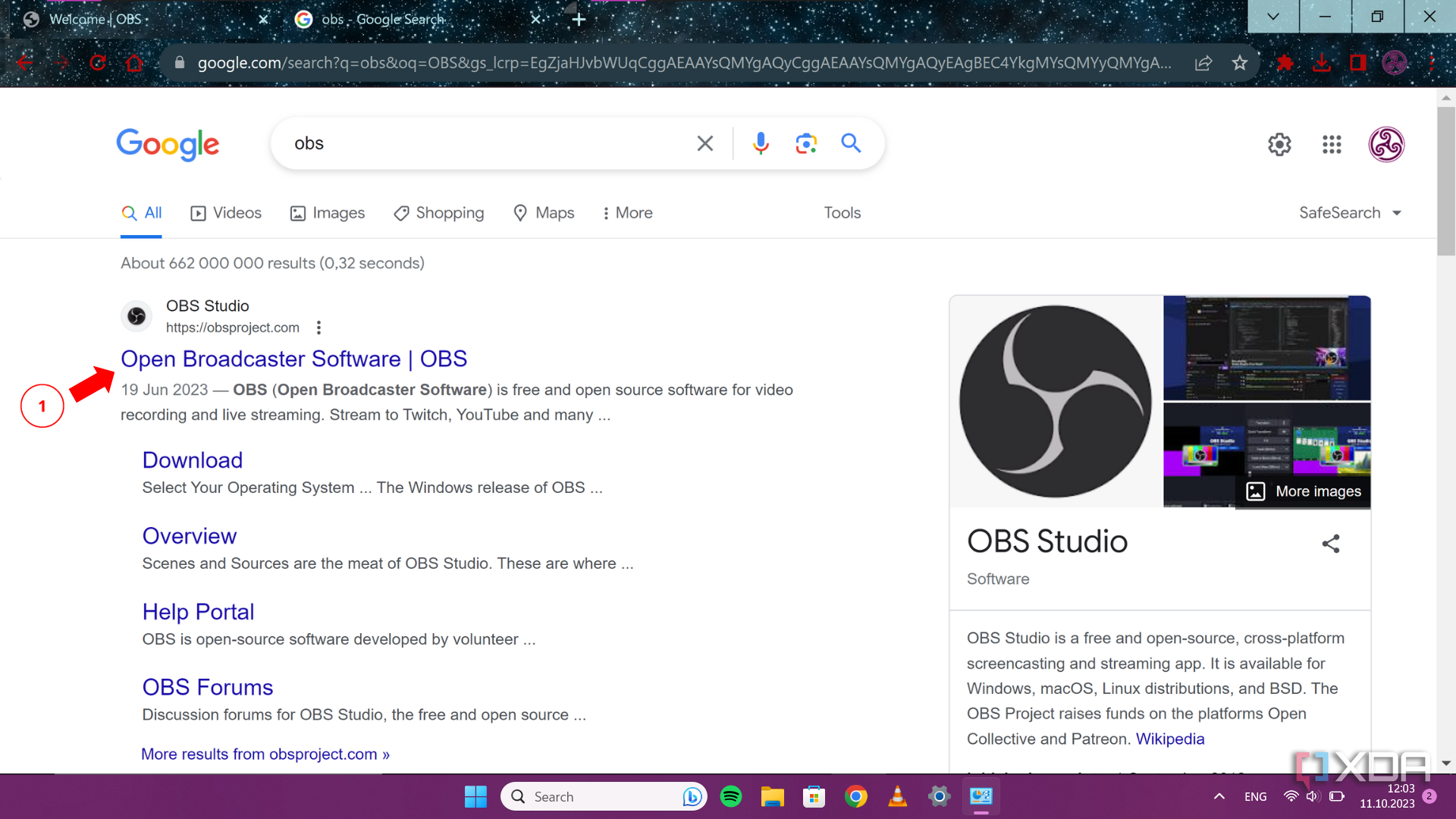Activate voice search with the microphone icon
This screenshot has height=819, width=1456.
click(761, 143)
